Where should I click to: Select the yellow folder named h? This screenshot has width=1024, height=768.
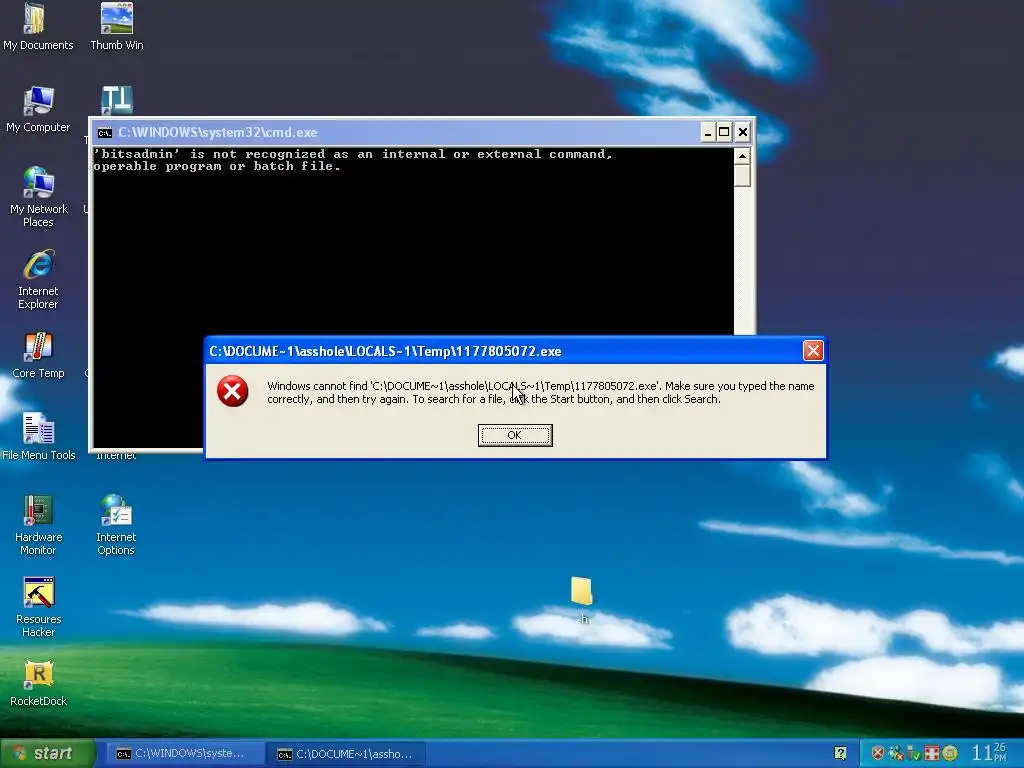coord(581,600)
